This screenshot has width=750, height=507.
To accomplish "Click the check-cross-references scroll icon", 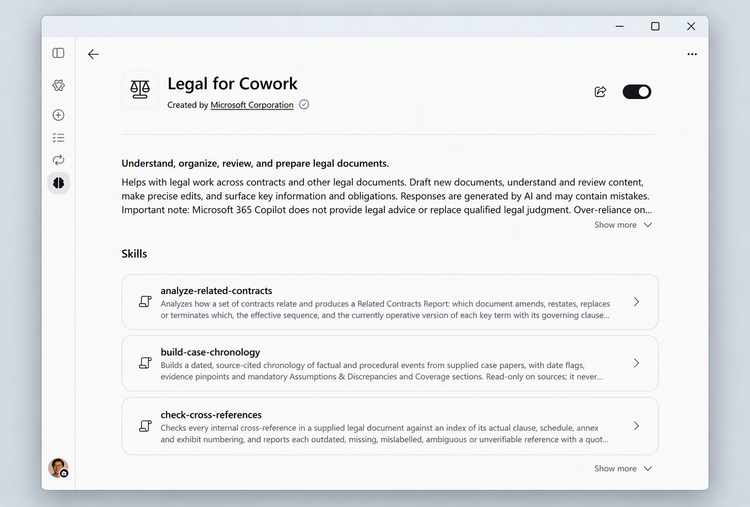I will click(145, 426).
